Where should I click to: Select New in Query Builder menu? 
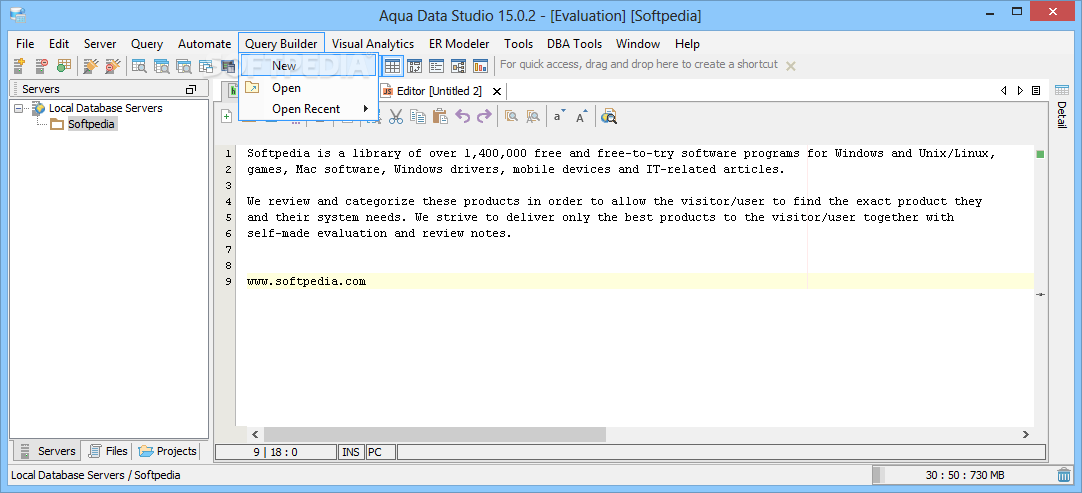(308, 66)
